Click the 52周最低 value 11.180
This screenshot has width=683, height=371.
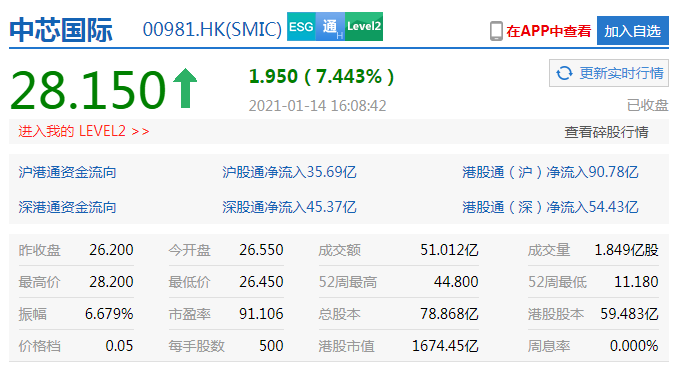636,282
